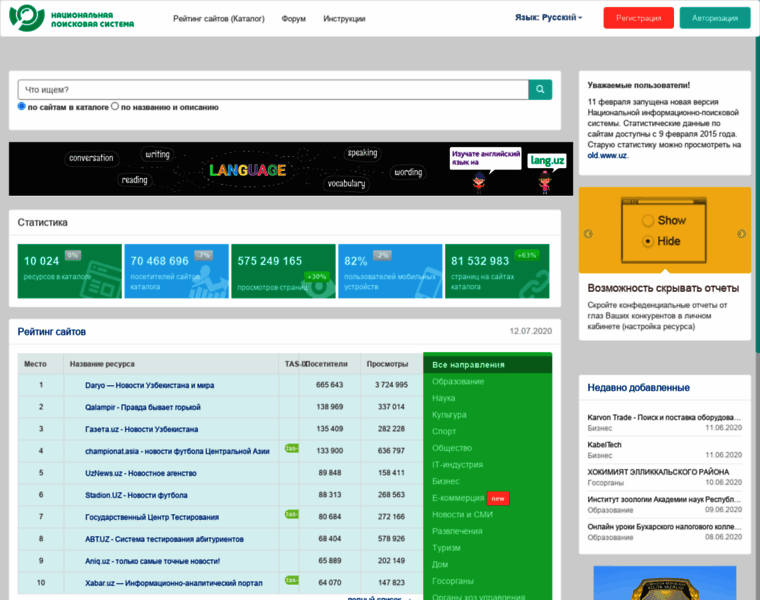This screenshot has height=600, width=760.
Task: Open KabelTech recently added entry
Action: pyautogui.click(x=604, y=444)
